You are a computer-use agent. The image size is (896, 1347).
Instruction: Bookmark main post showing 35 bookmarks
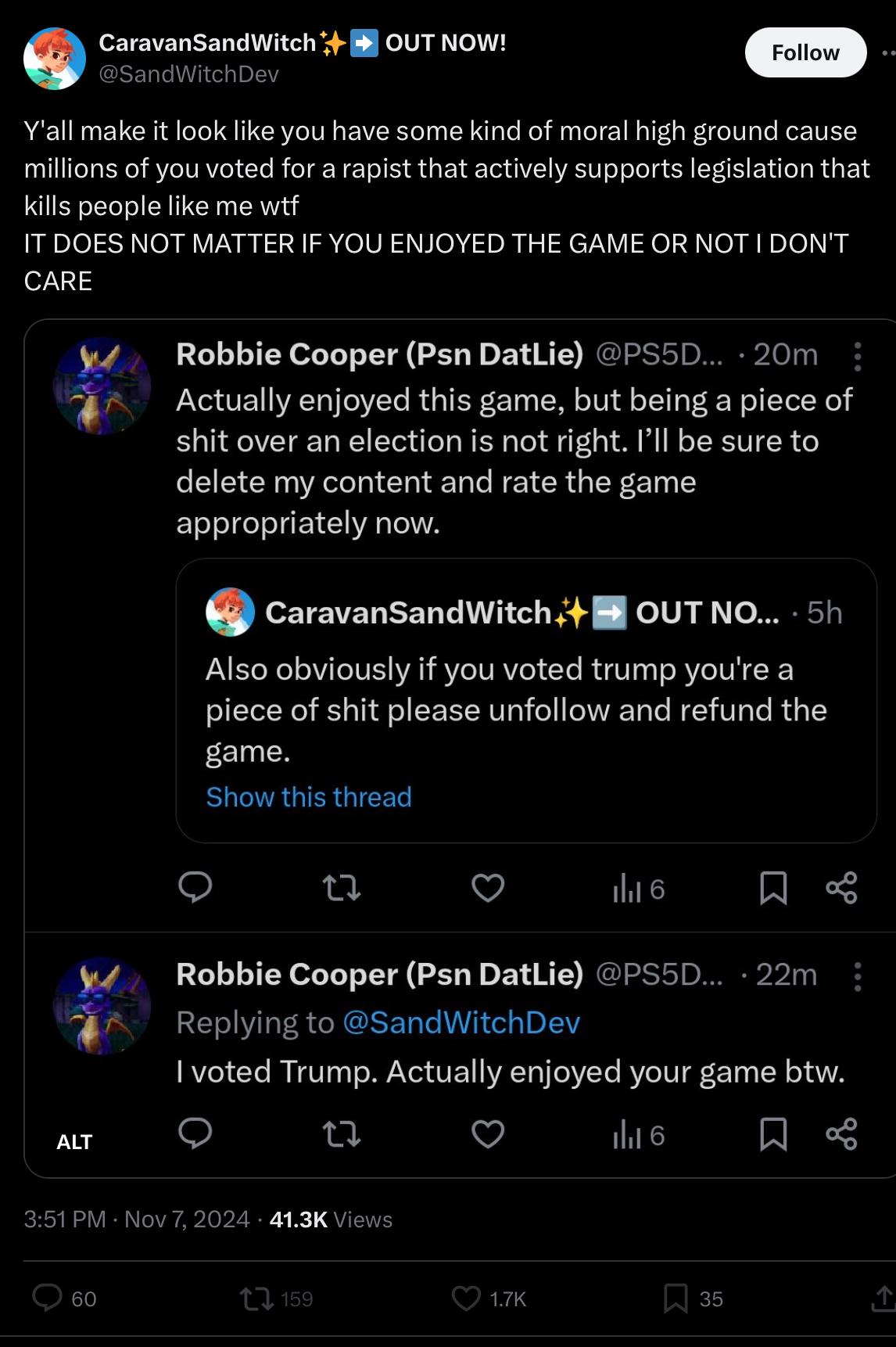(693, 1299)
